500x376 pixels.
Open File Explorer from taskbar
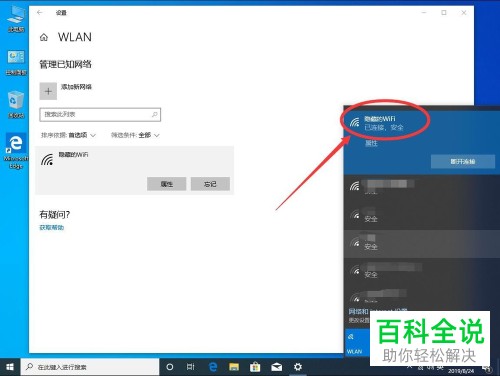pyautogui.click(x=234, y=367)
